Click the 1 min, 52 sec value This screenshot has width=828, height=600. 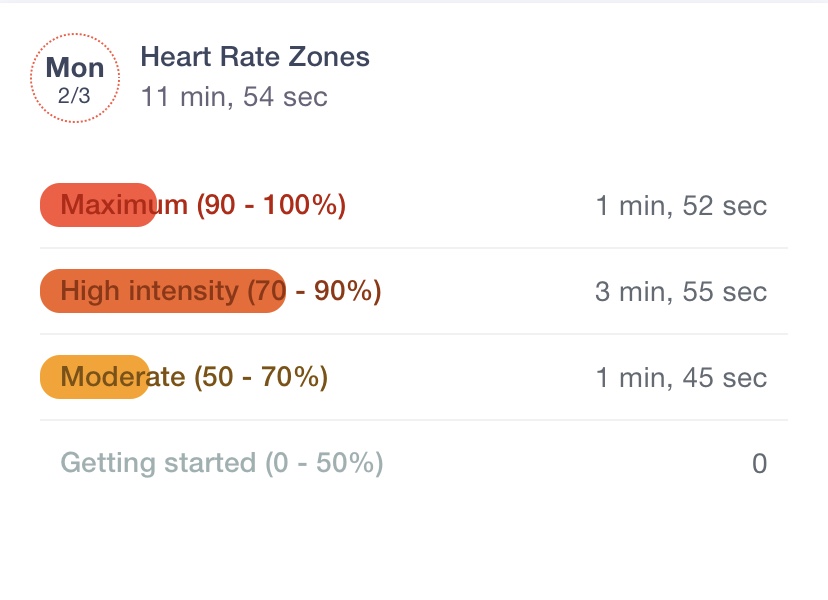[681, 205]
